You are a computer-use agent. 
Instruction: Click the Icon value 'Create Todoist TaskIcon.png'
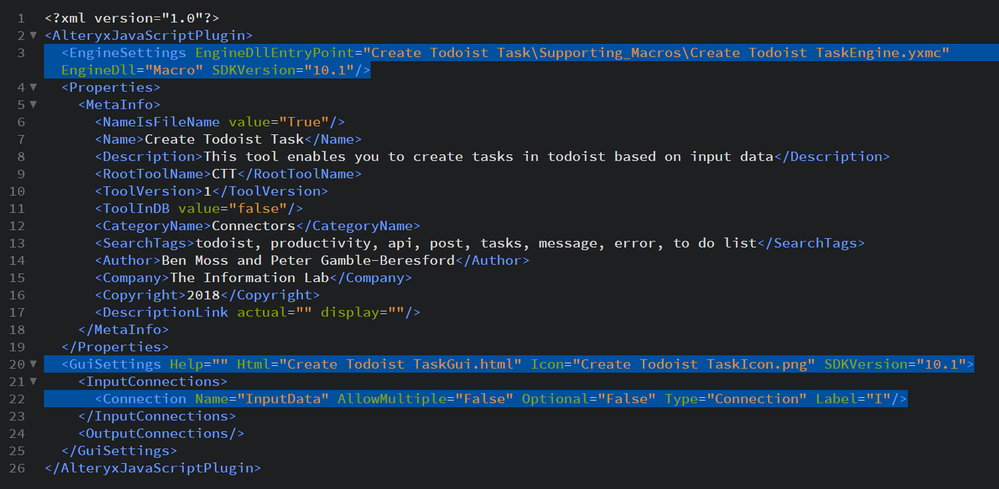click(694, 364)
